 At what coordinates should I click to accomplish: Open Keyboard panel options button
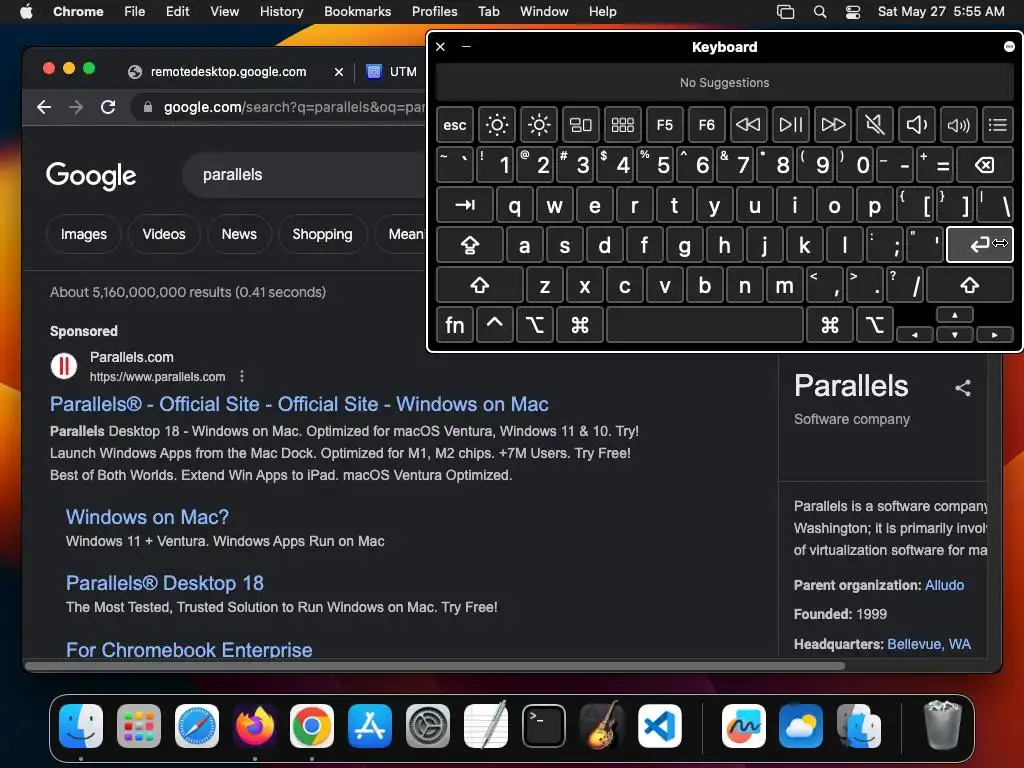point(1009,46)
